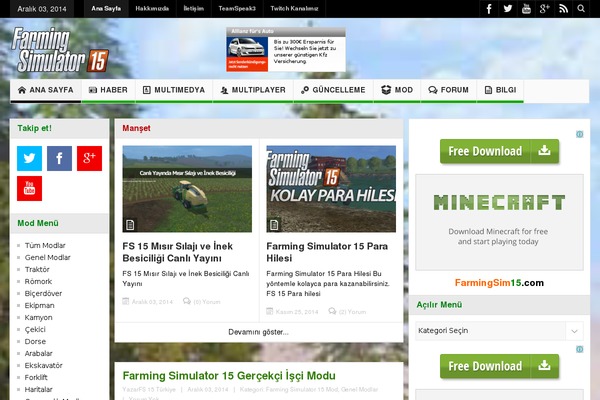Open Genel Modlar category
Viewport: 600px width, 400px height.
47,257
